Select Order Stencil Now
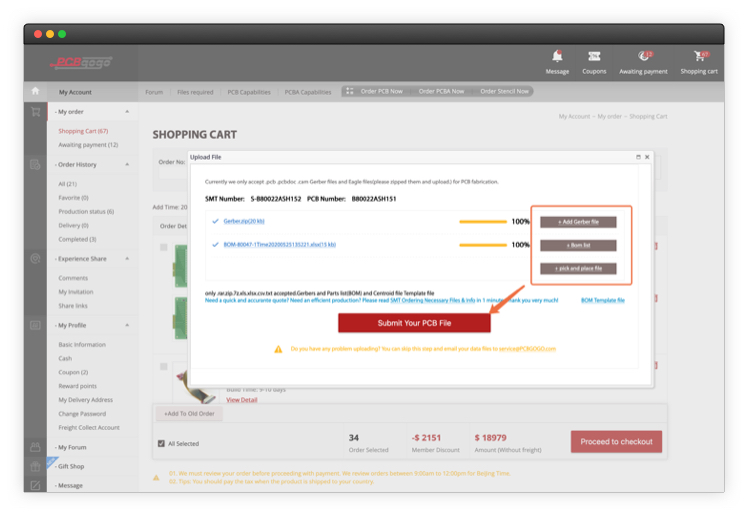The image size is (748, 516). point(504,91)
